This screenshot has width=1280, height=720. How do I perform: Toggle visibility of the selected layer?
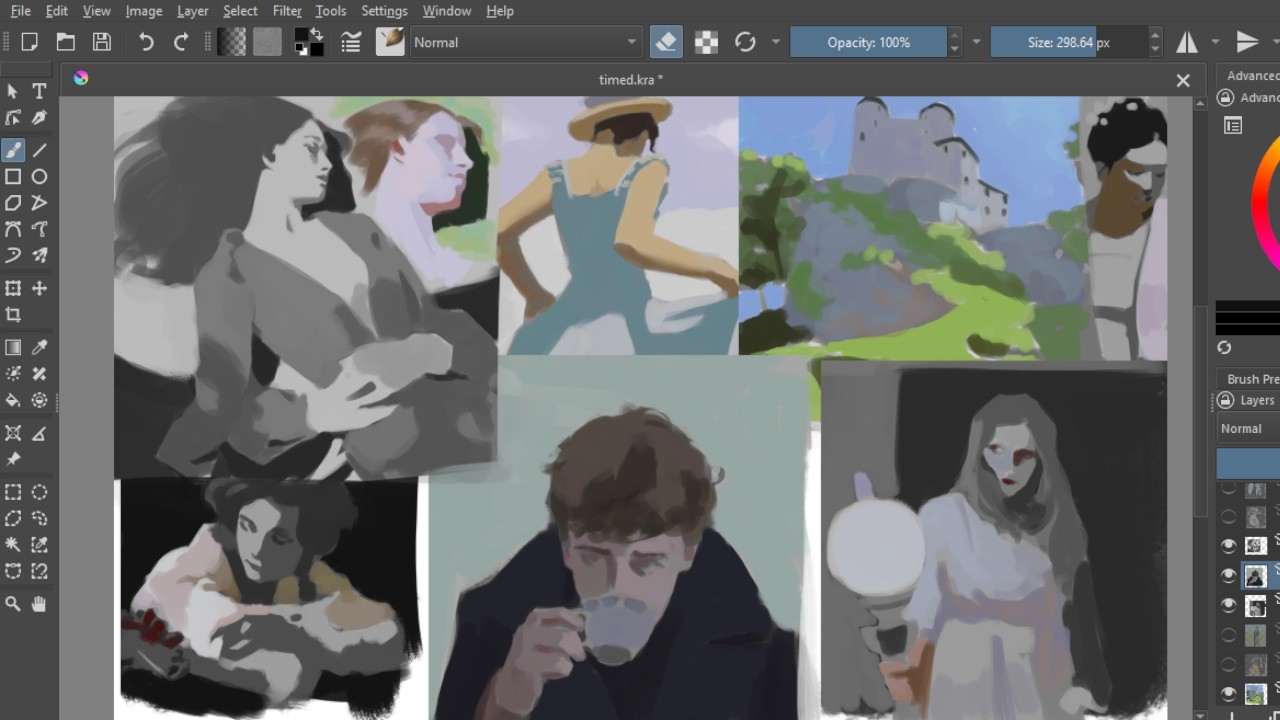(1229, 575)
